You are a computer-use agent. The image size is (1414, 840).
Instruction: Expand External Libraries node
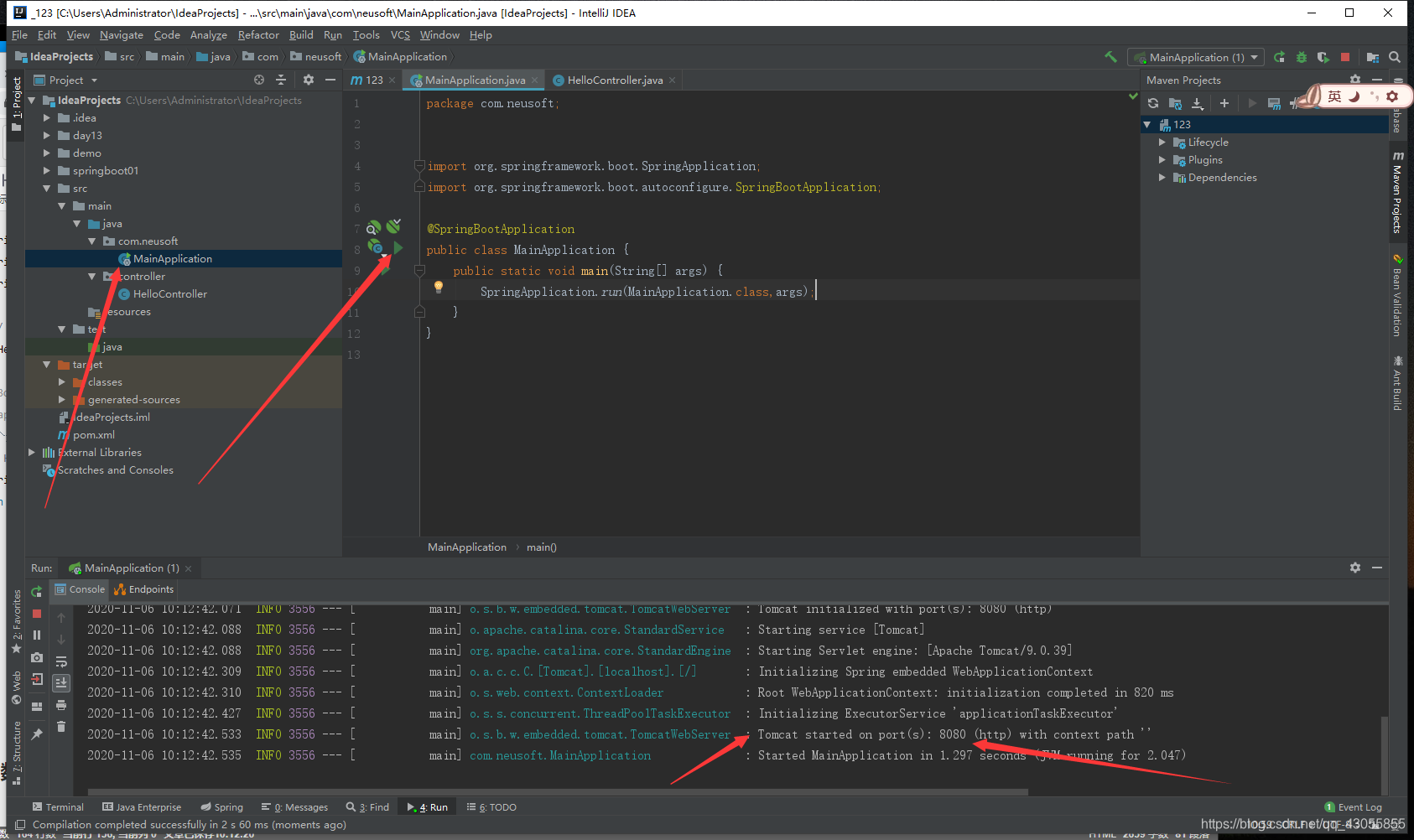click(32, 452)
